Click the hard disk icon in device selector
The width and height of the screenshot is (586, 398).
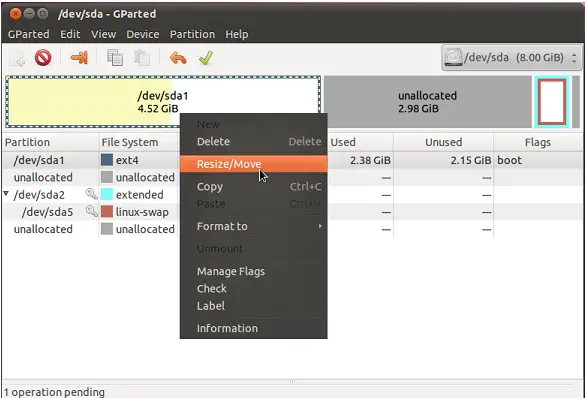(x=453, y=58)
